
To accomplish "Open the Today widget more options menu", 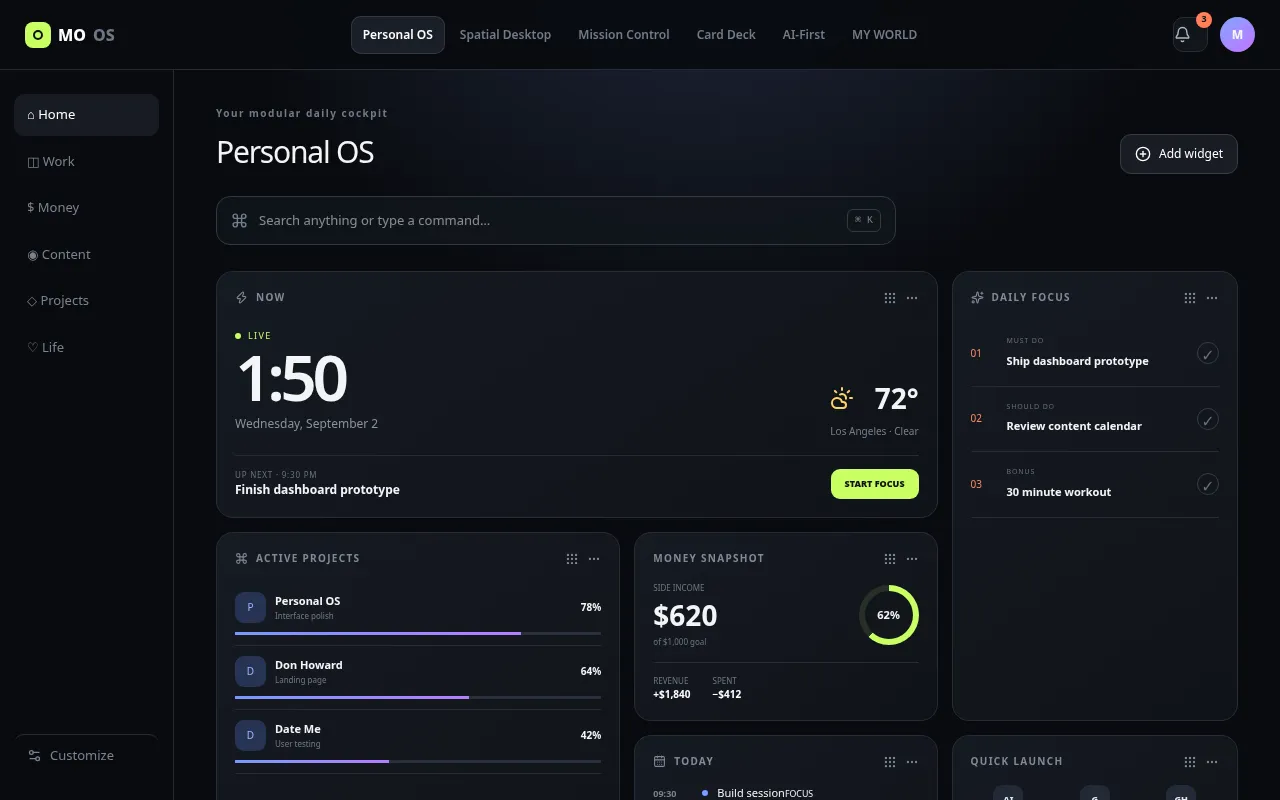I will click(912, 762).
